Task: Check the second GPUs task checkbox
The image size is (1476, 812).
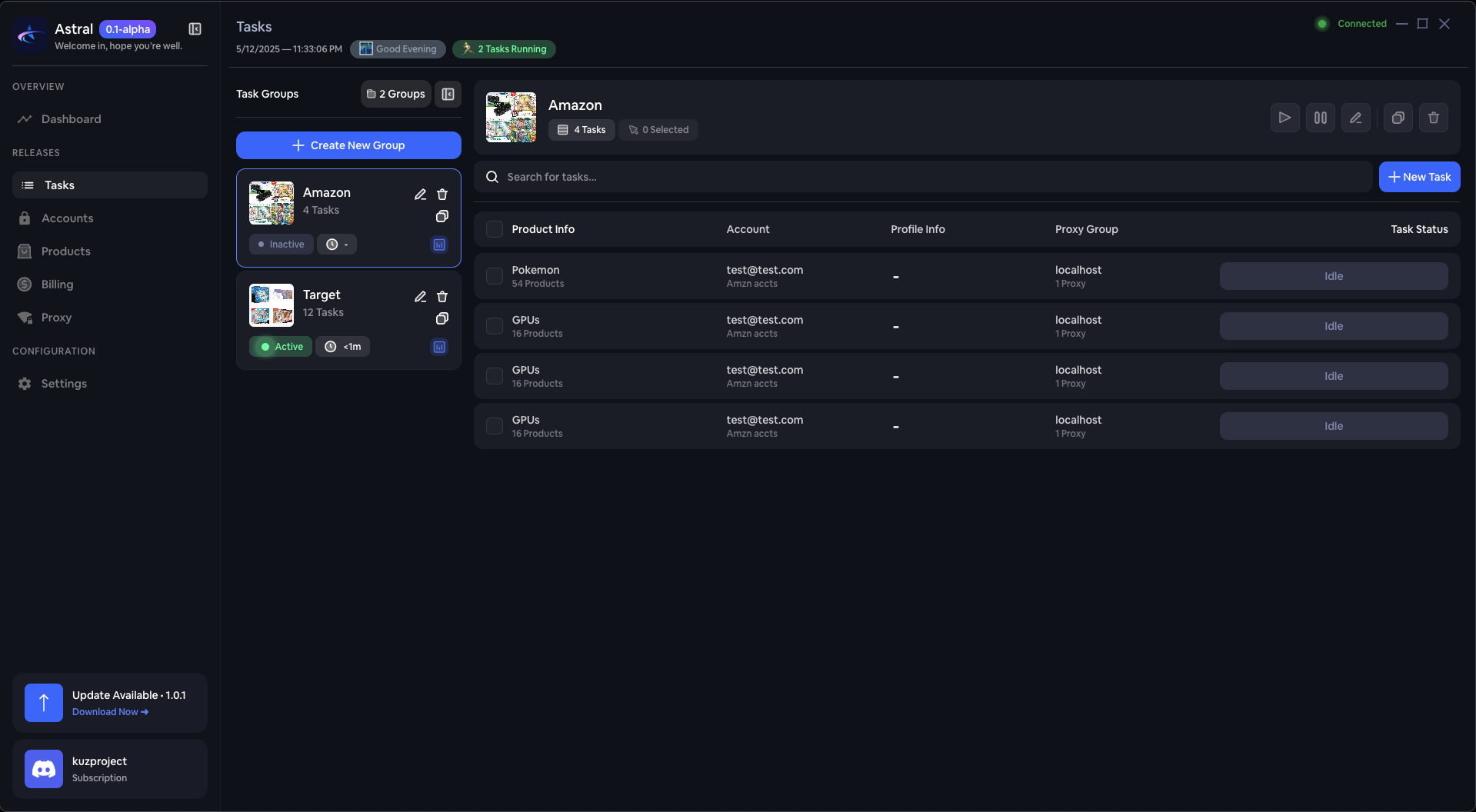Action: coord(495,376)
